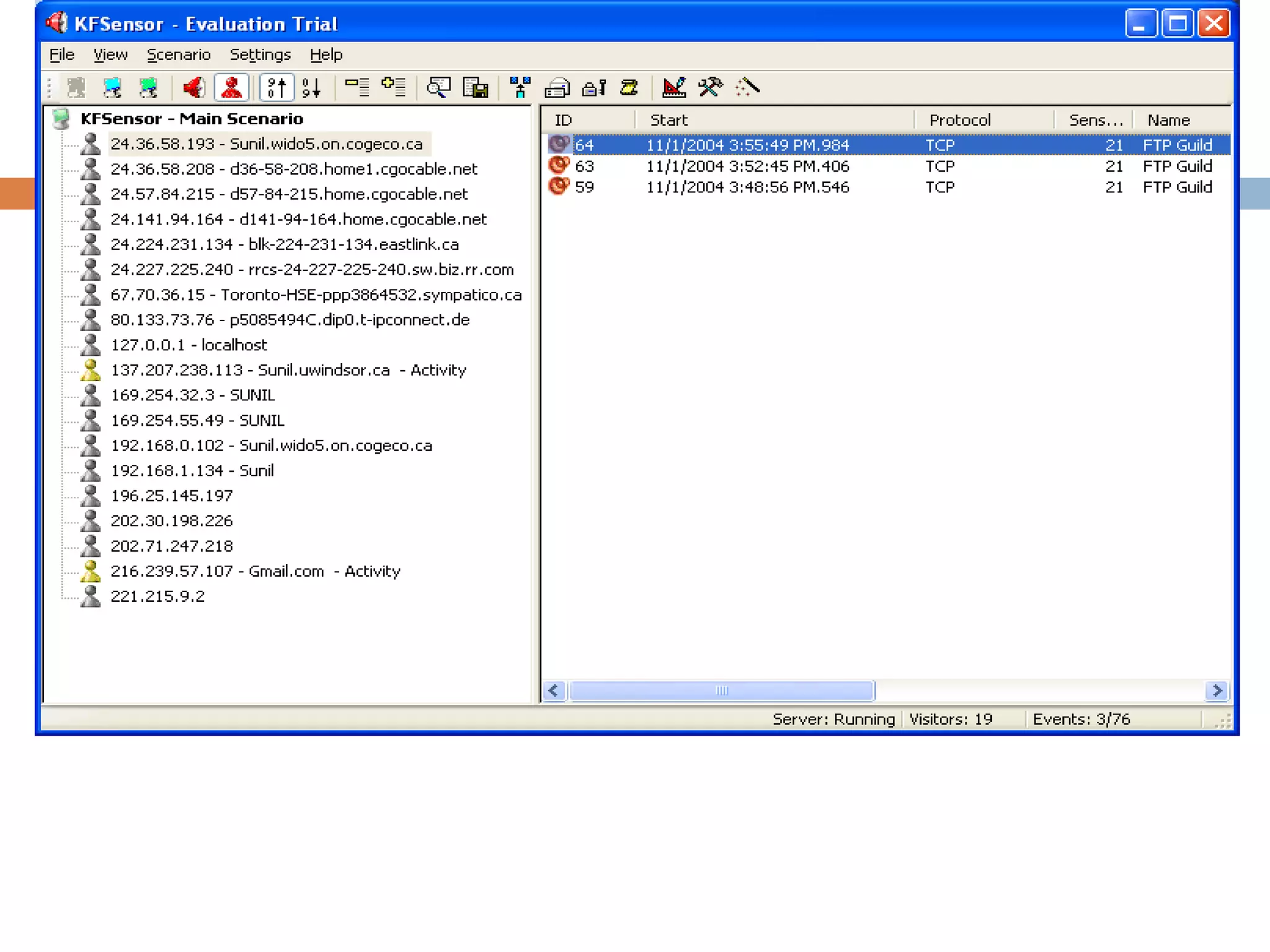Viewport: 1270px width, 952px height.
Task: Click the save log floppy icon
Action: [476, 87]
